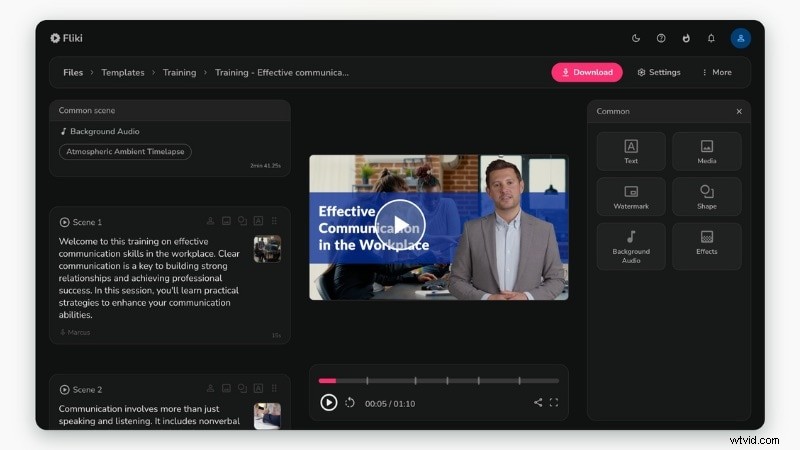
Task: Add text layer to Scene 1
Action: [x=258, y=221]
